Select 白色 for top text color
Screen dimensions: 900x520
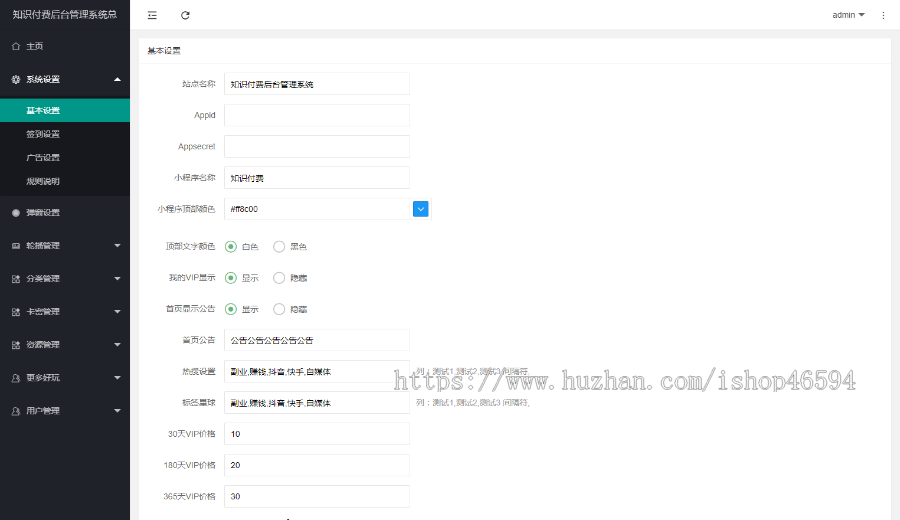coord(231,247)
